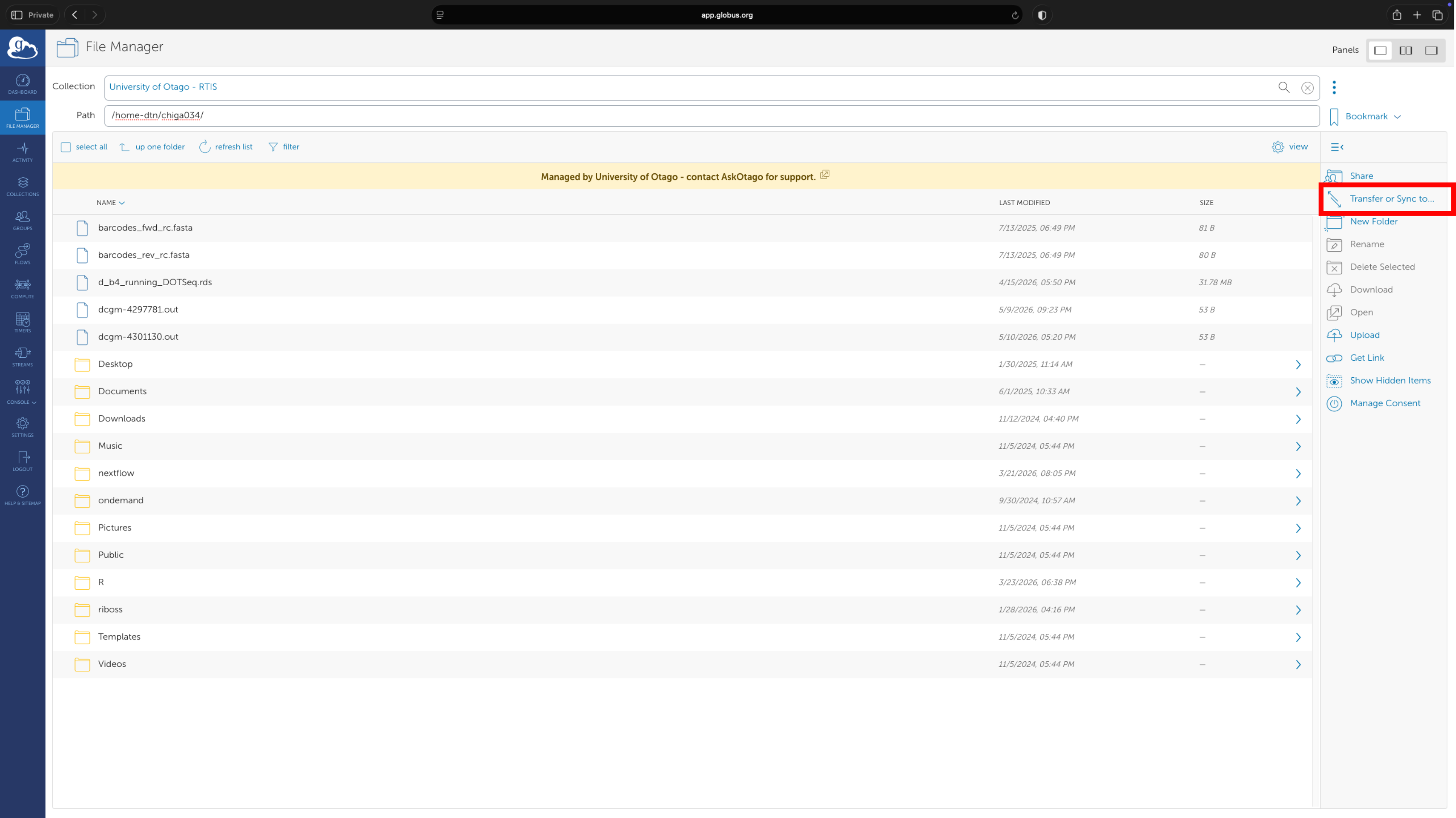The image size is (1456, 818).
Task: Click the Share action
Action: click(1361, 176)
